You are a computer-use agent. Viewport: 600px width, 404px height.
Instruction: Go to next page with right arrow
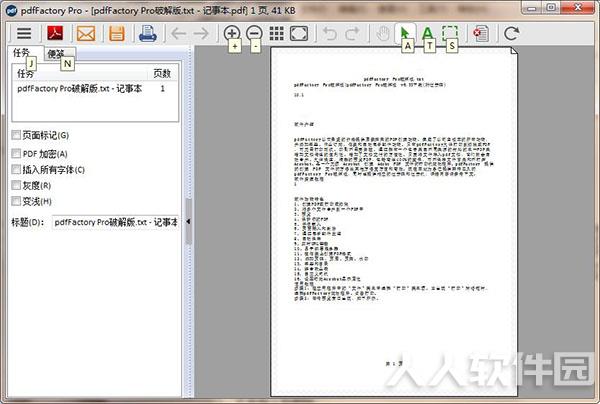201,34
